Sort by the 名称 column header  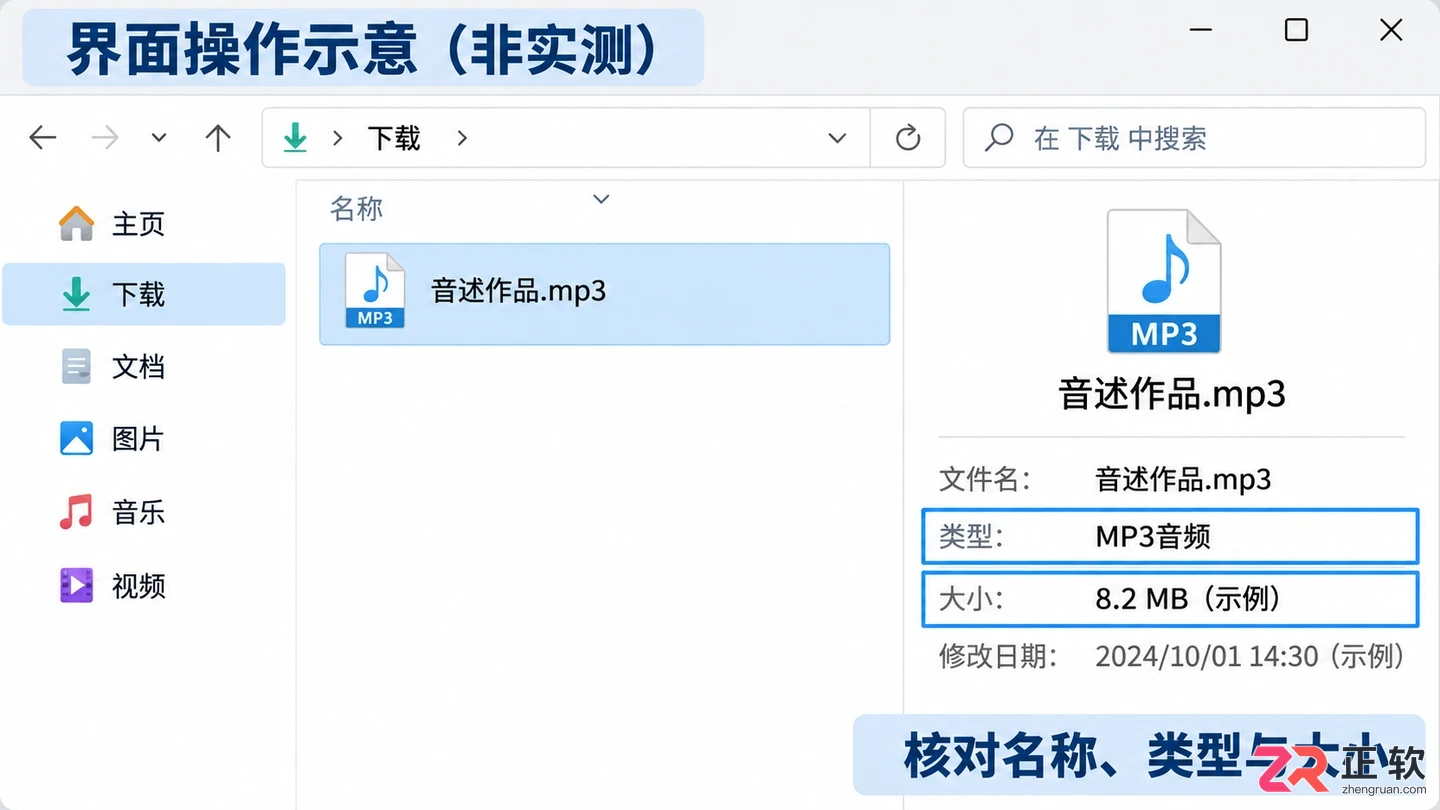pyautogui.click(x=357, y=209)
